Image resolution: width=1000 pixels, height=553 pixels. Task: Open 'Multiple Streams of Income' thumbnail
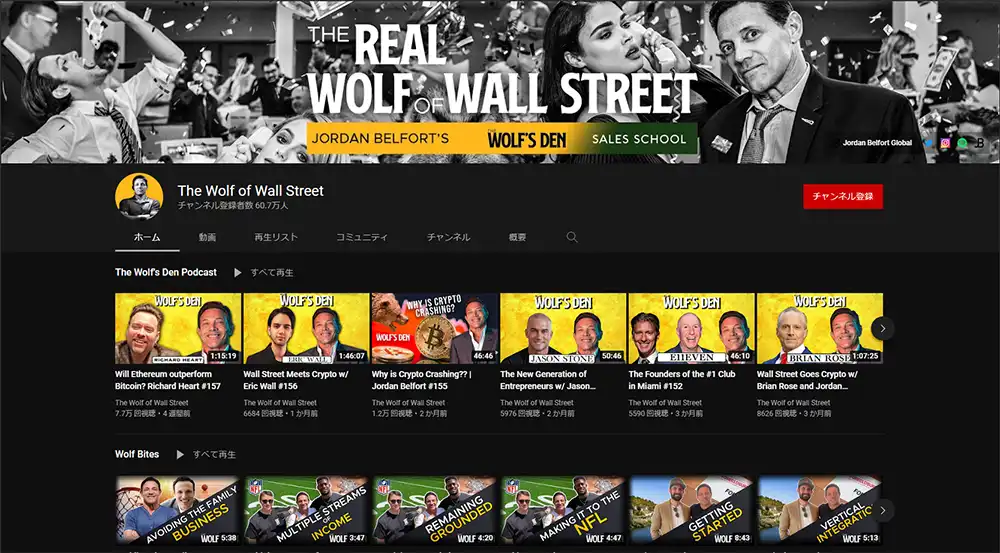[x=306, y=510]
